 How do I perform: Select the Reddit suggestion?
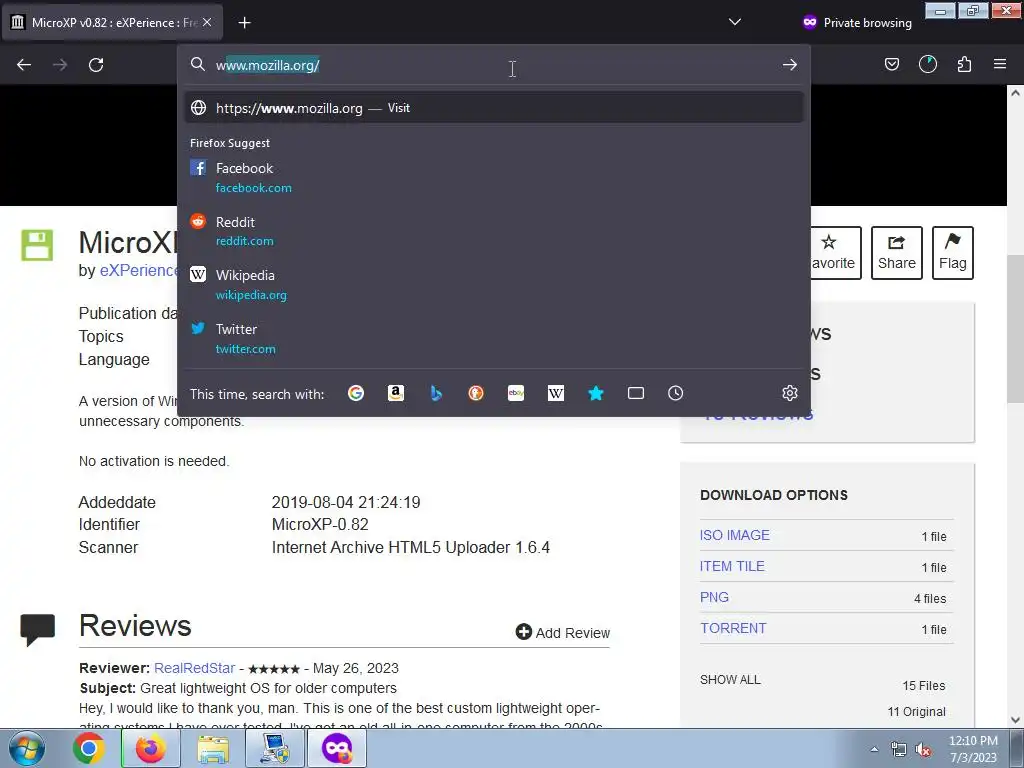tap(494, 231)
